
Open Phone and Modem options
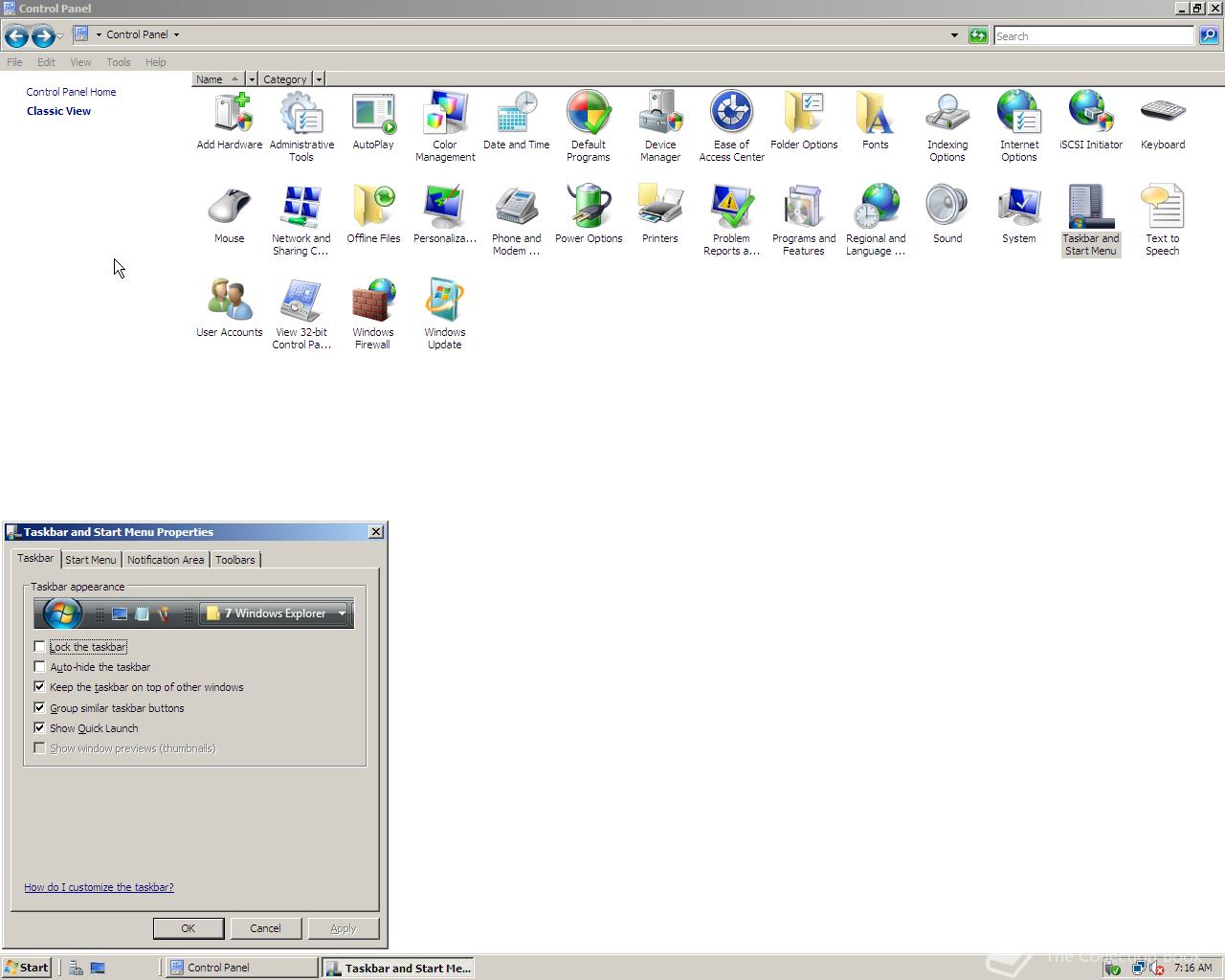point(517,220)
